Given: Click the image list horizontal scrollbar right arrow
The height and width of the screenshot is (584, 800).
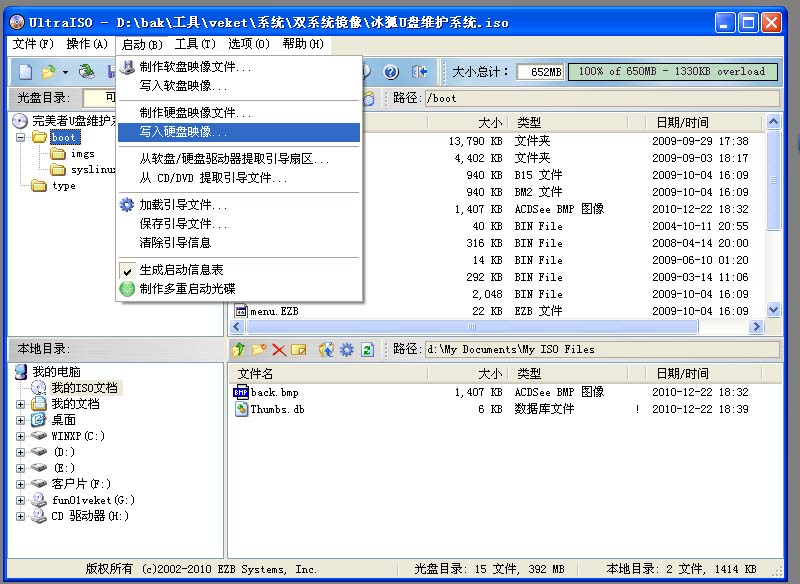Looking at the screenshot, I should coord(756,326).
